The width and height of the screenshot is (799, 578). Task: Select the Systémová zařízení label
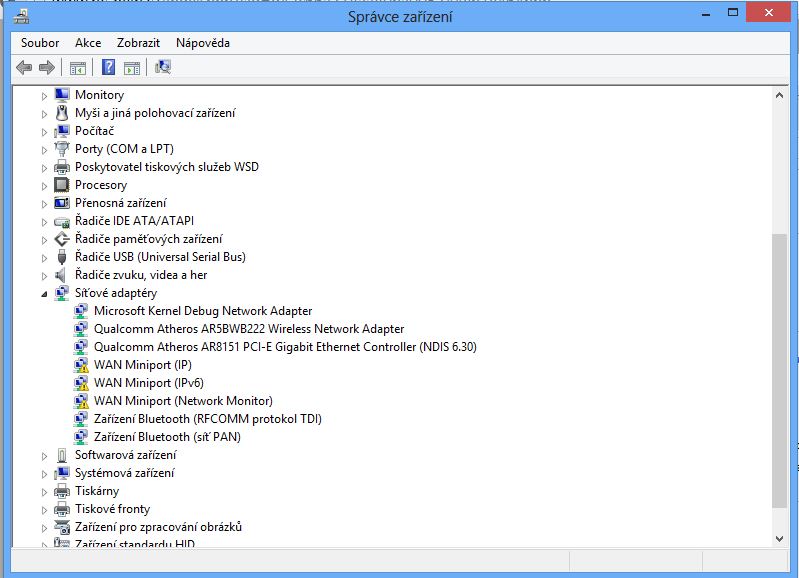[x=124, y=473]
